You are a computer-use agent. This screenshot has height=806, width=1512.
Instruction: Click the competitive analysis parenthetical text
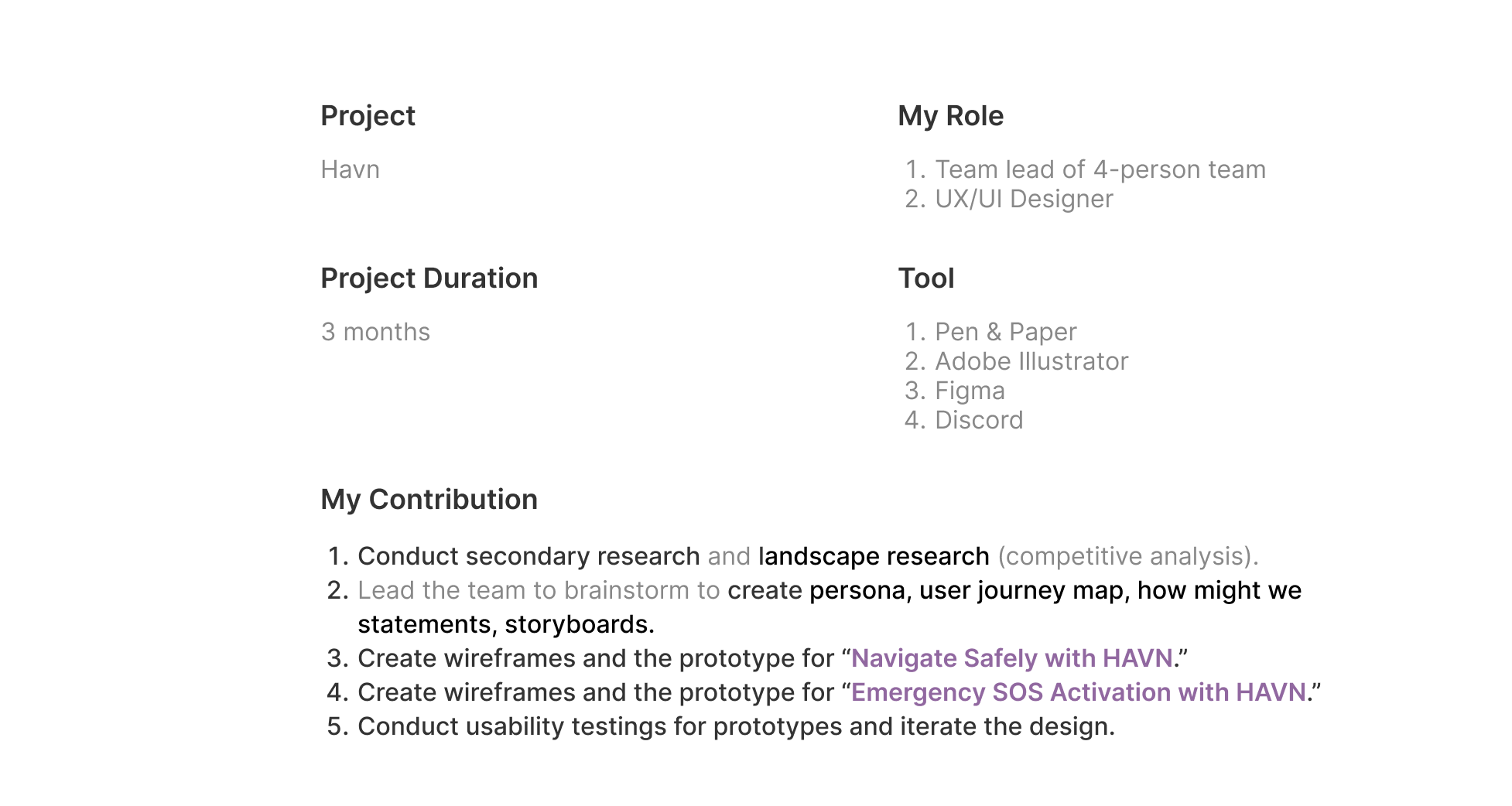[1128, 556]
